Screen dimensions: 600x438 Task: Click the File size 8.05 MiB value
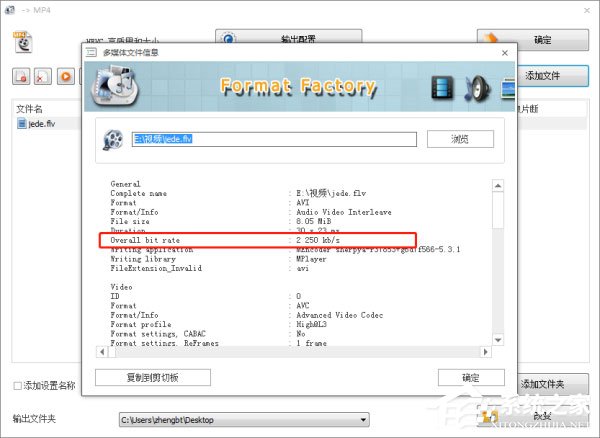click(x=313, y=221)
